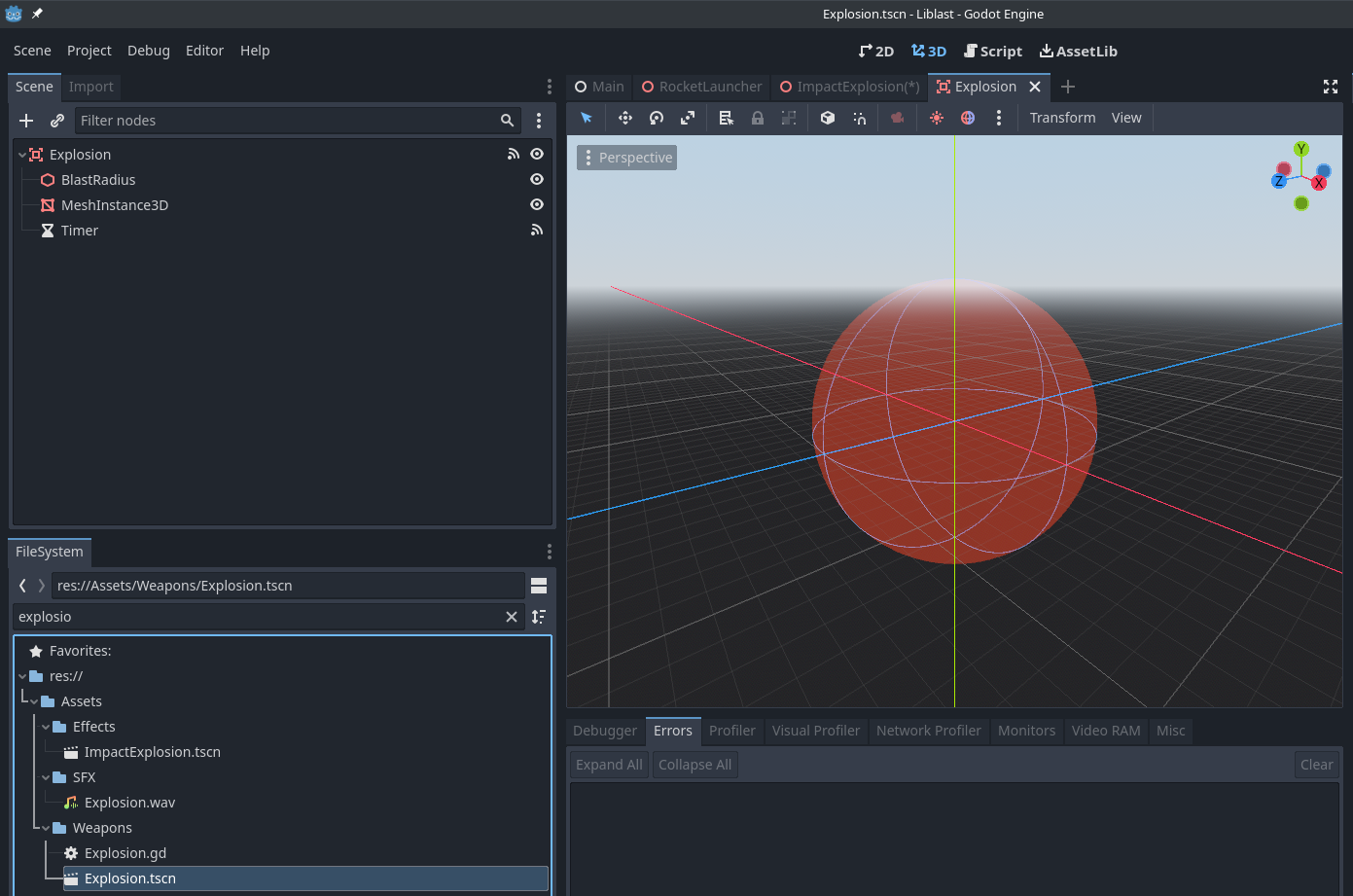Toggle visibility of MeshInstance3D
1353x896 pixels.
click(x=536, y=204)
